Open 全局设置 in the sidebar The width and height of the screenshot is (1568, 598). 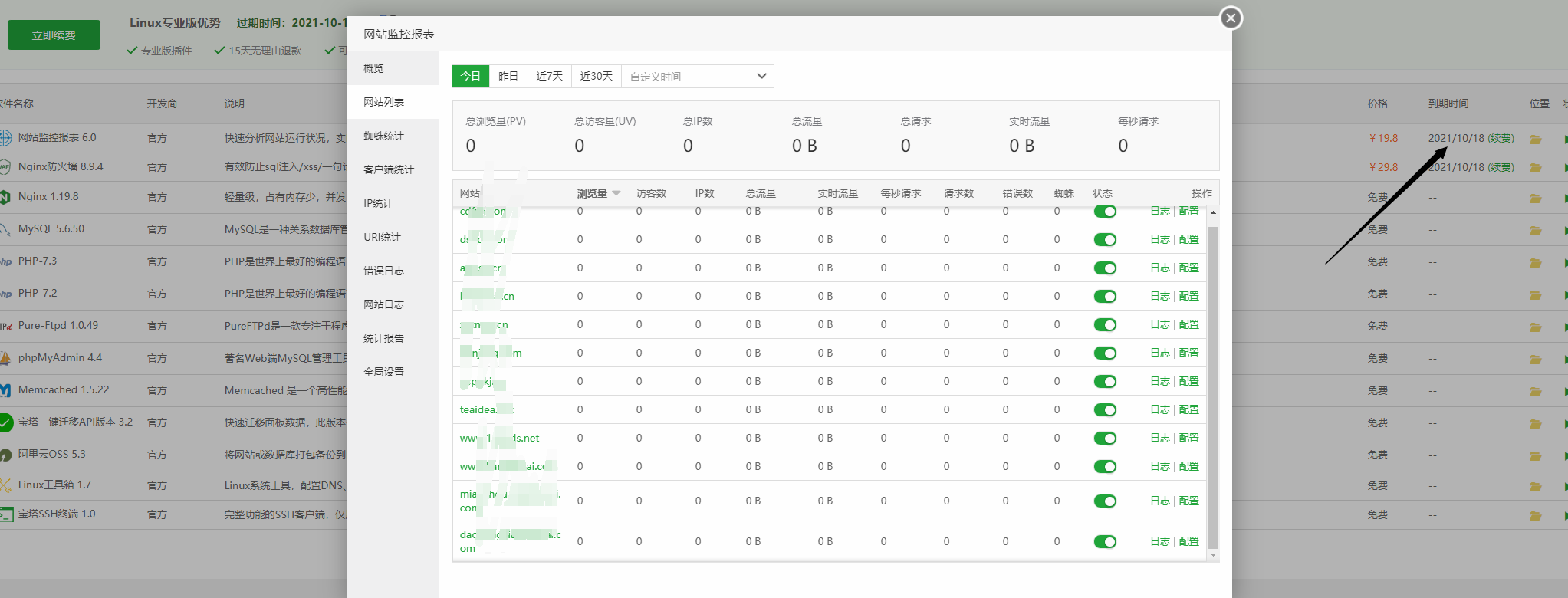pos(393,372)
